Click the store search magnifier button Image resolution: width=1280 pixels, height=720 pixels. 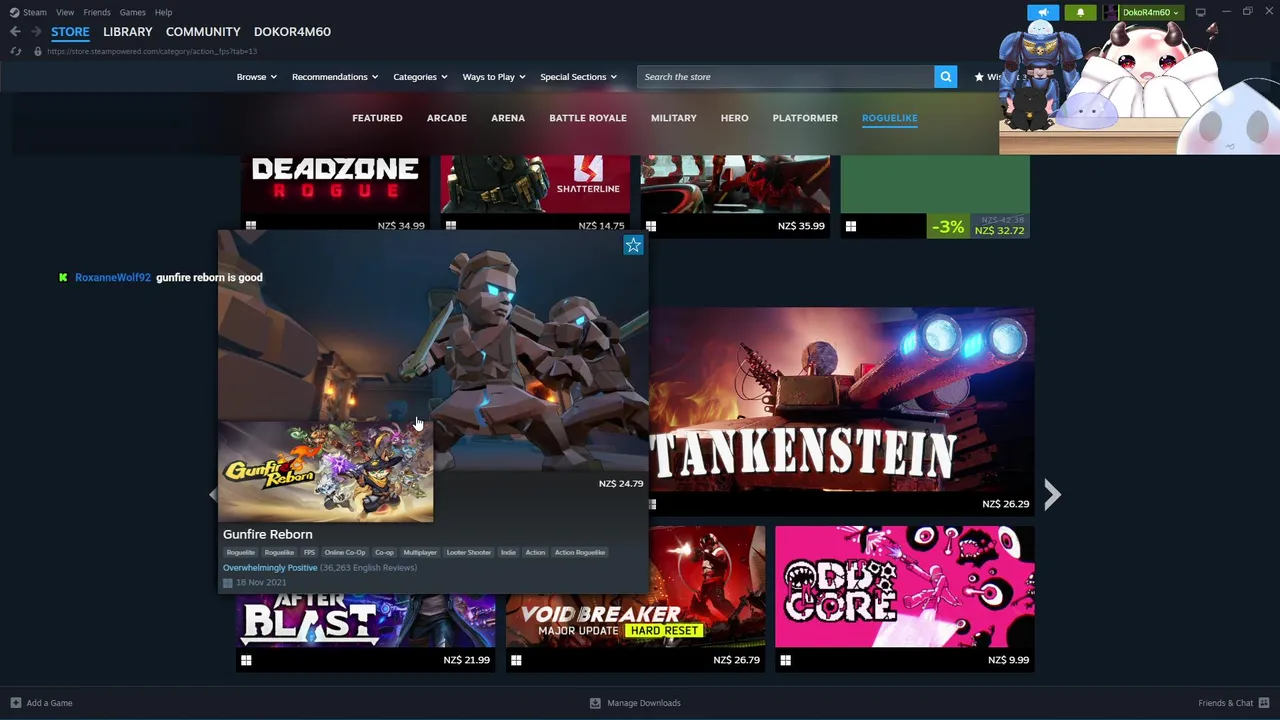point(945,77)
